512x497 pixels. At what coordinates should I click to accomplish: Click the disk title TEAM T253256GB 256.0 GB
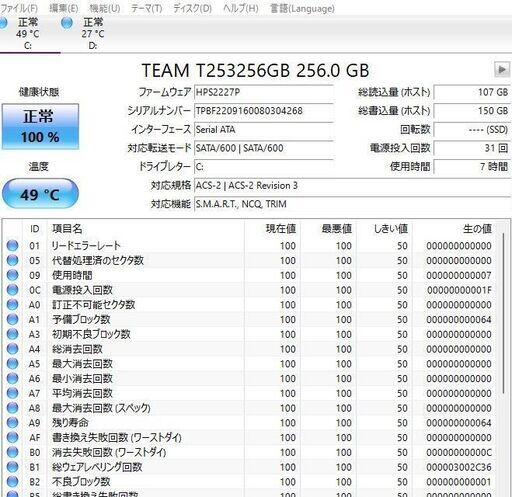pos(256,70)
